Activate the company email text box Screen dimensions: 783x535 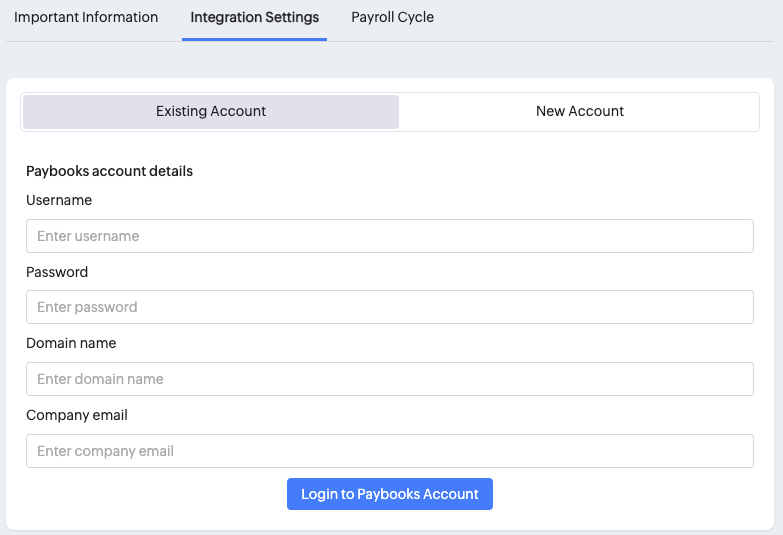click(389, 451)
